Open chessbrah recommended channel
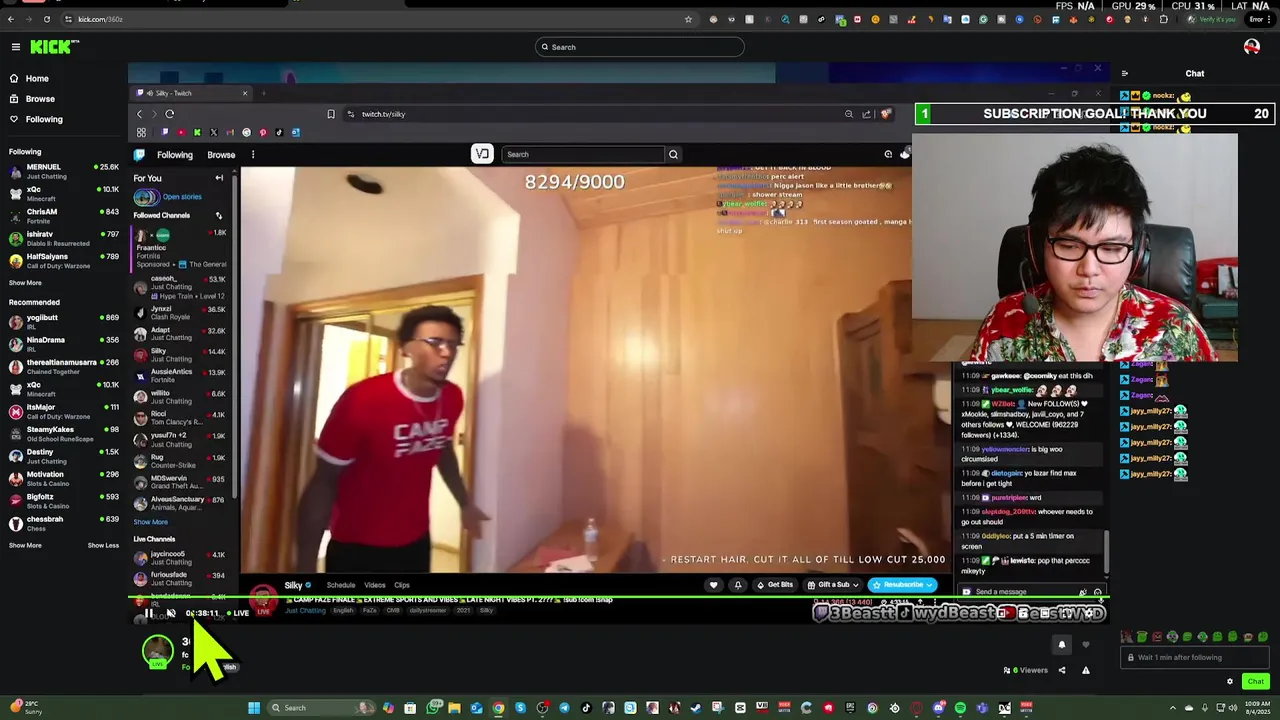 pos(63,523)
